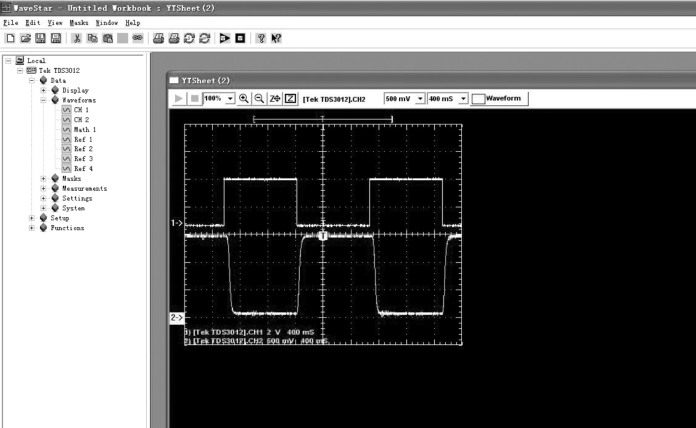Open the 400 mS time scale dropdown
Screen dimensions: 696x428
(463, 99)
